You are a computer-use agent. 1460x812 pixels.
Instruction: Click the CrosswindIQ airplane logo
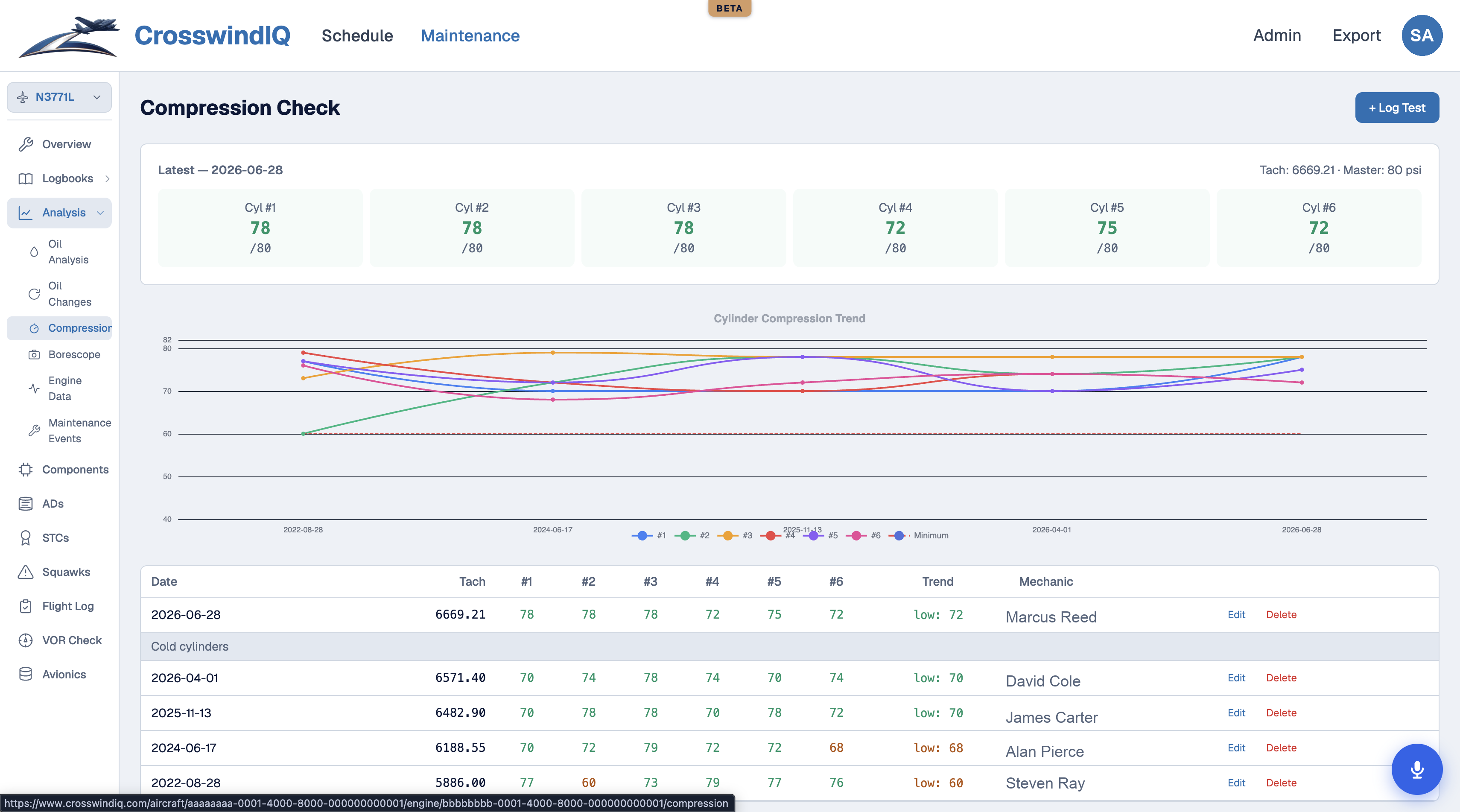point(69,36)
